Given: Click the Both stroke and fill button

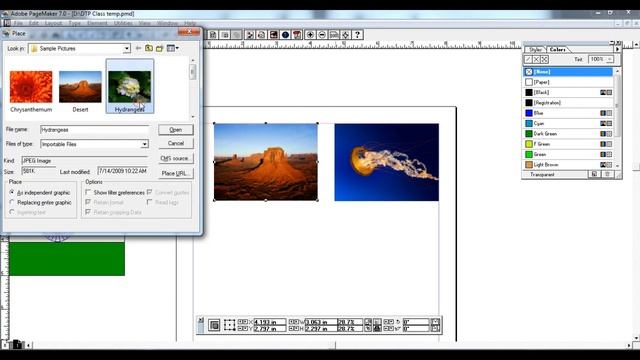Looking at the screenshot, I should point(544,60).
